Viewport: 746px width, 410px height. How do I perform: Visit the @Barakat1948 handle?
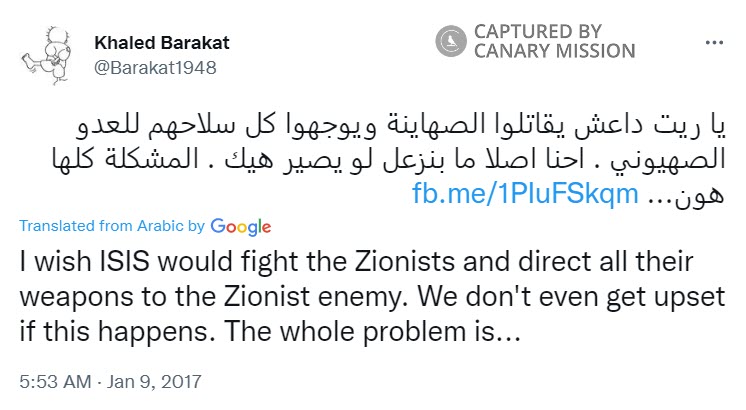click(155, 68)
